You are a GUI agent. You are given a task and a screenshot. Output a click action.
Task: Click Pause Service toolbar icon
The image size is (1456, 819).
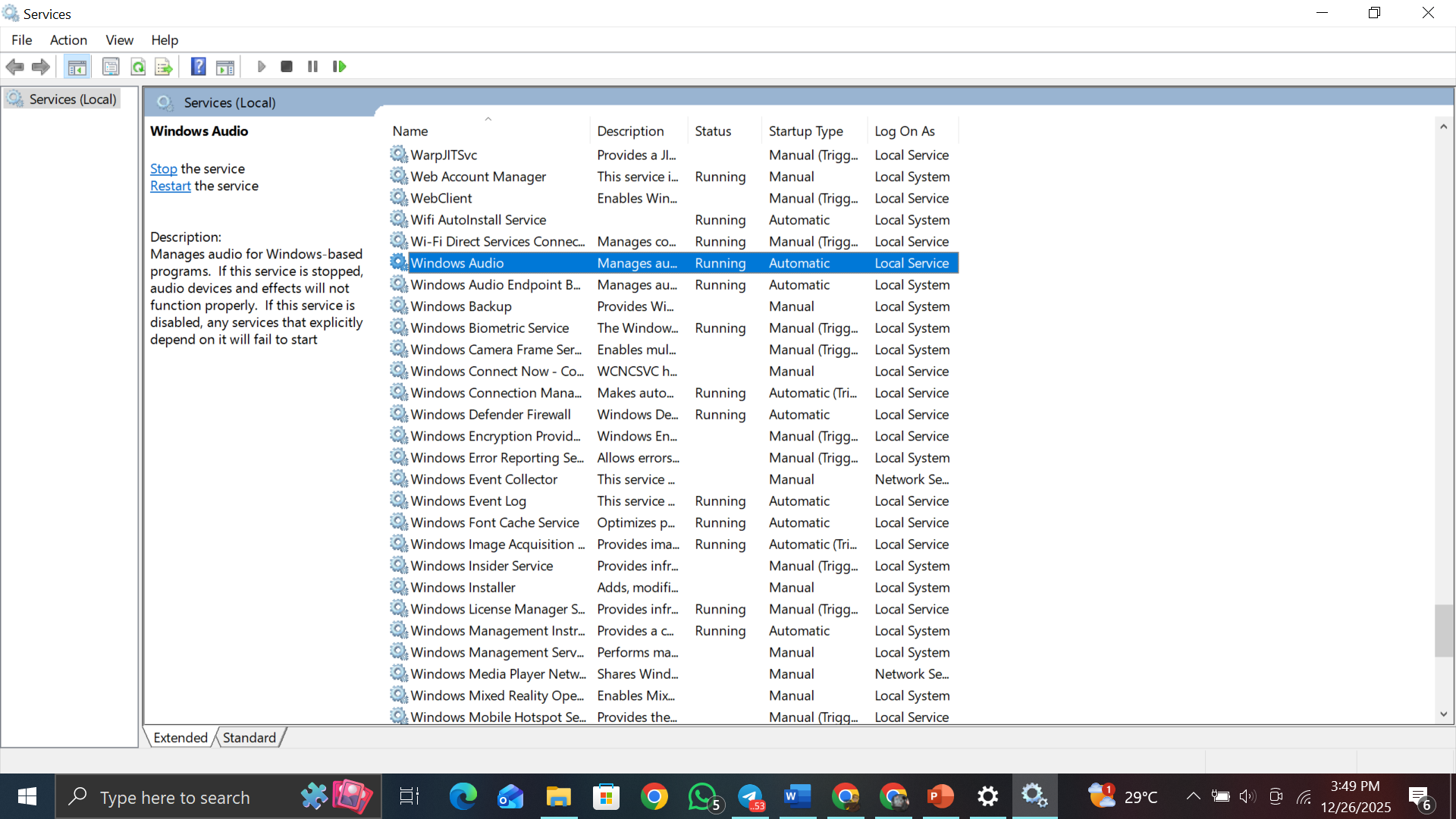pyautogui.click(x=312, y=67)
